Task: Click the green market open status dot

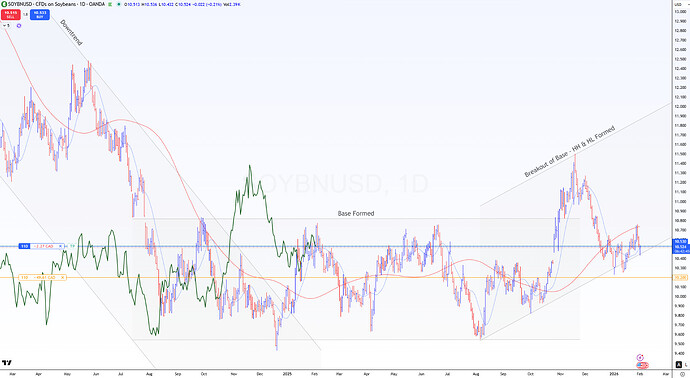Action: [x=118, y=4]
